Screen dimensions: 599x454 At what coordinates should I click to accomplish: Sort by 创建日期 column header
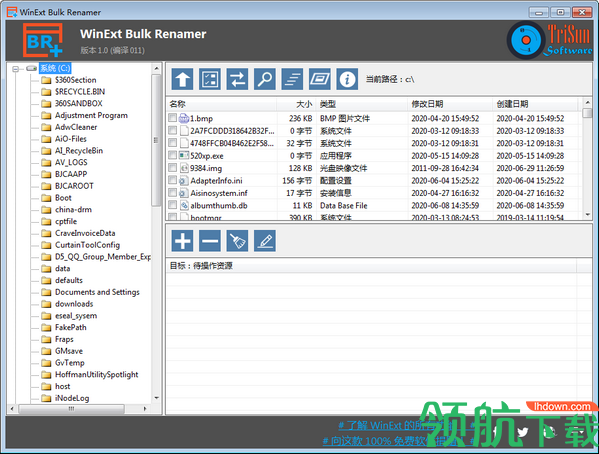[535, 104]
